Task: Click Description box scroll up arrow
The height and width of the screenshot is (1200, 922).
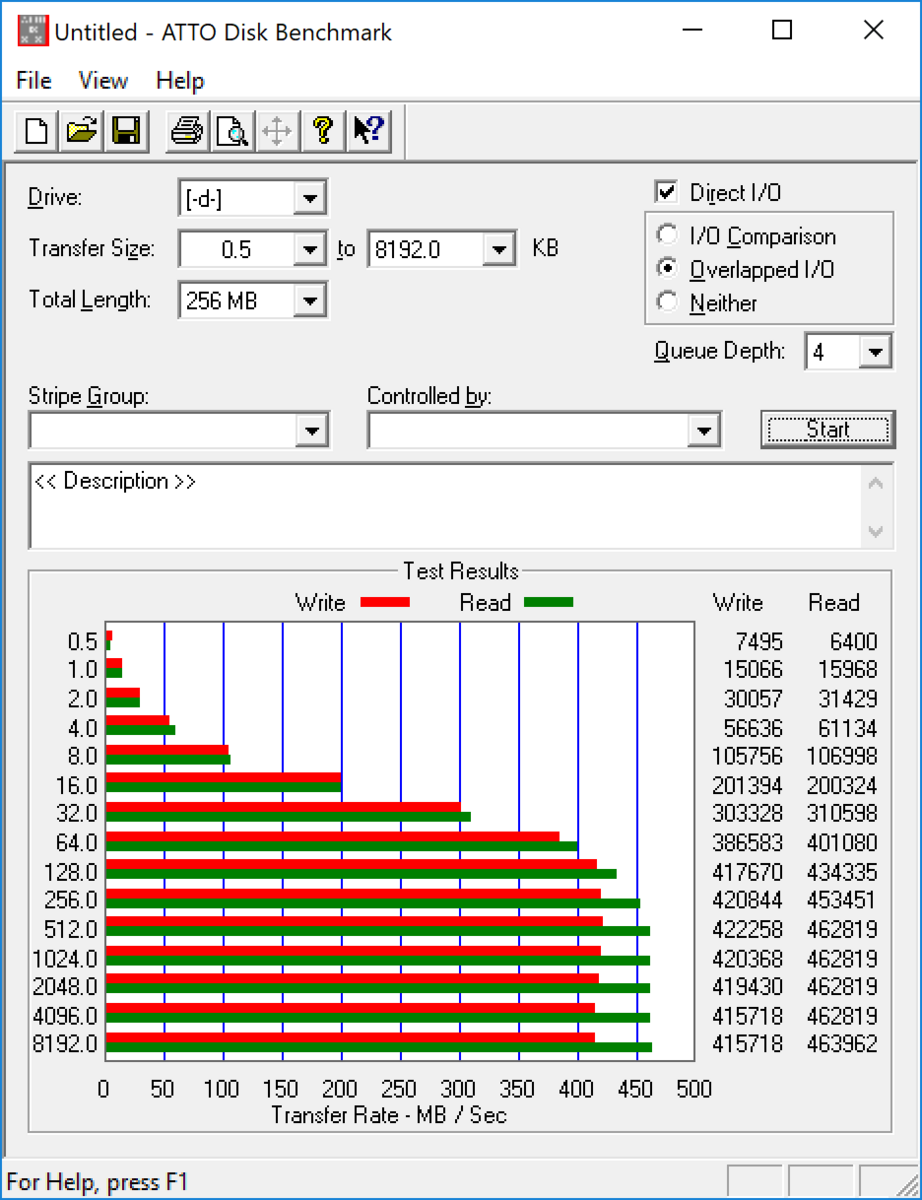Action: (x=876, y=485)
